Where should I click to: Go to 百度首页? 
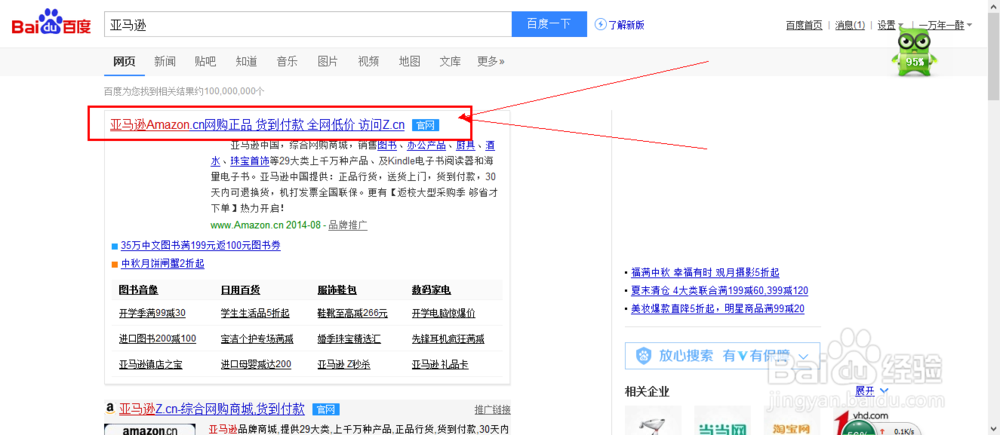click(x=804, y=25)
